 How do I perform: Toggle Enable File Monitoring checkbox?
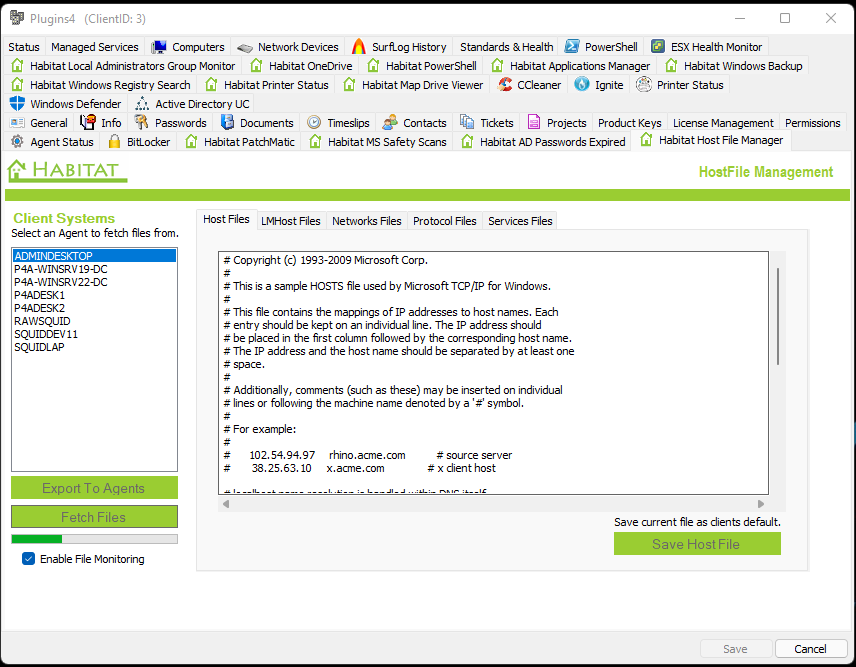(28, 558)
